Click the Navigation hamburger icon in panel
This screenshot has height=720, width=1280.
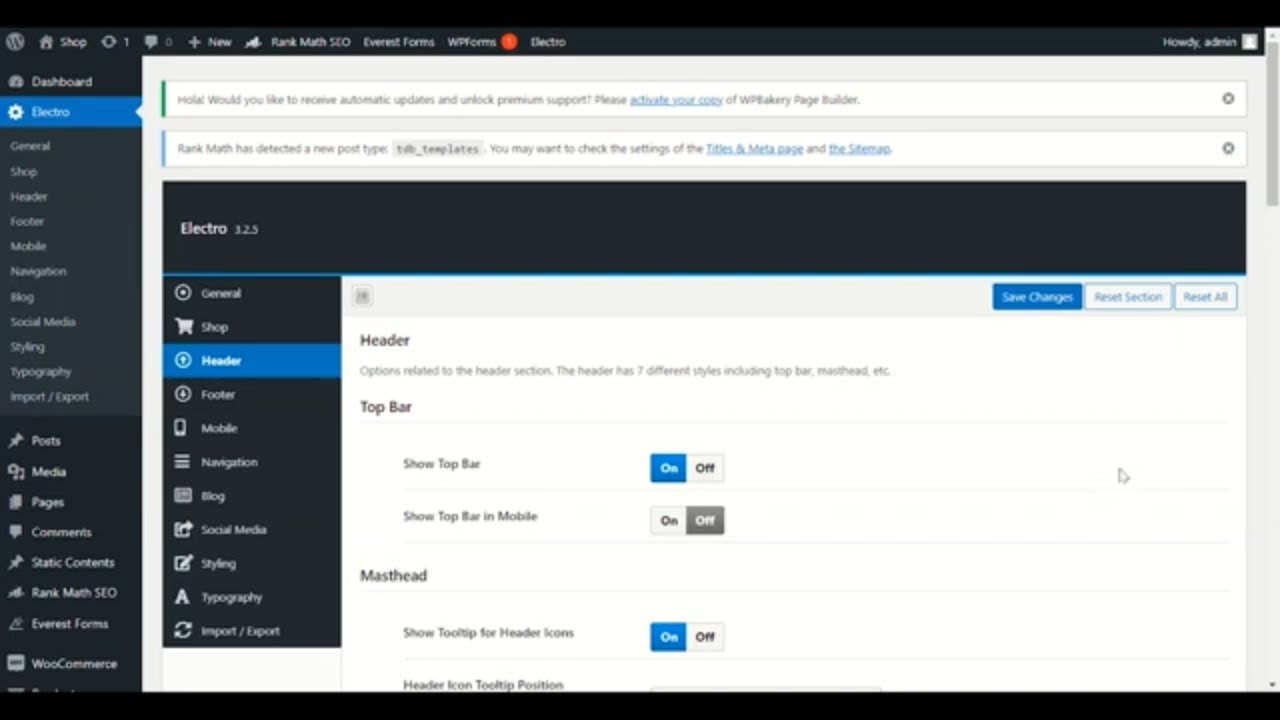(182, 462)
